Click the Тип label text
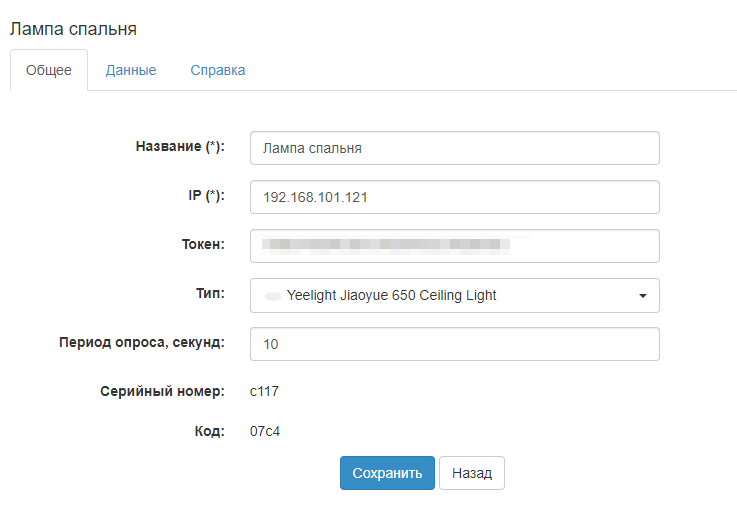This screenshot has width=737, height=529. tap(210, 294)
